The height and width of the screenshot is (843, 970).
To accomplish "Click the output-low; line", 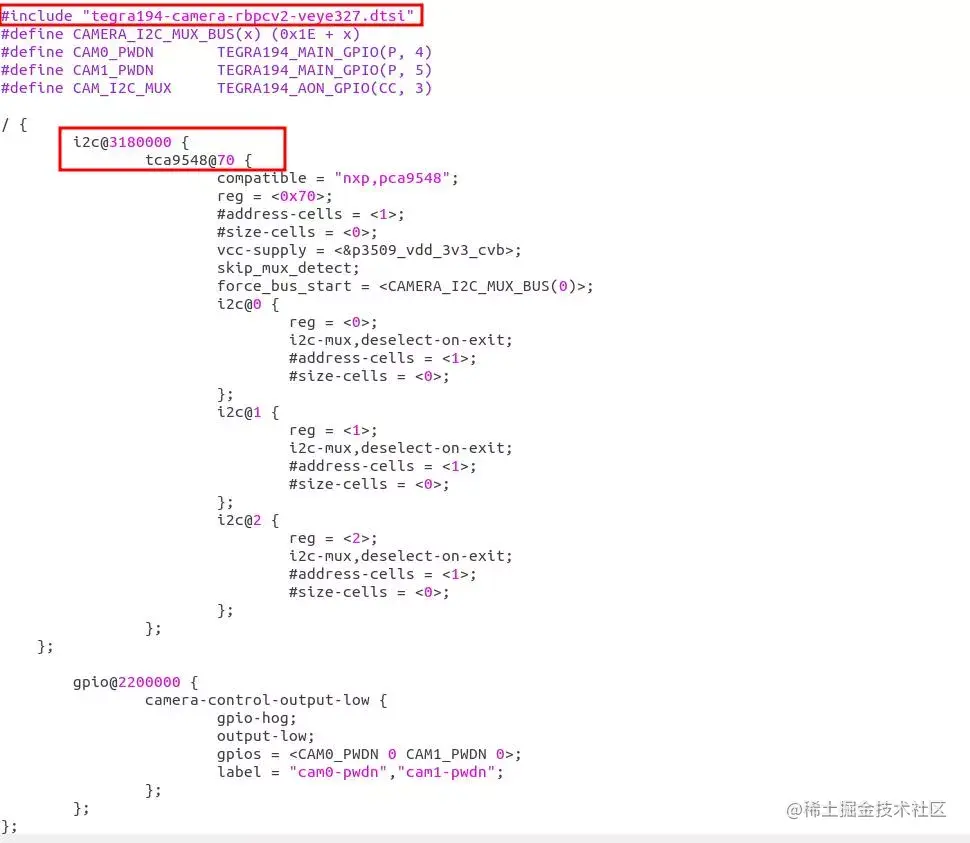I will [265, 736].
